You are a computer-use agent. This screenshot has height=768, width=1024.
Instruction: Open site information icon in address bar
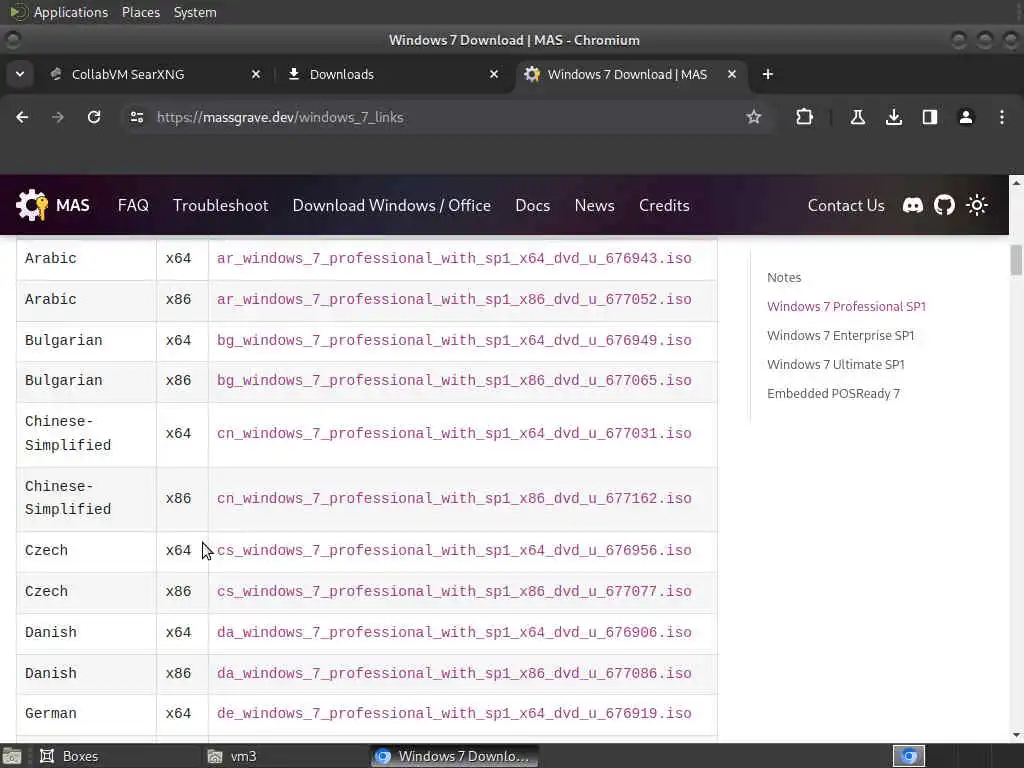point(136,117)
